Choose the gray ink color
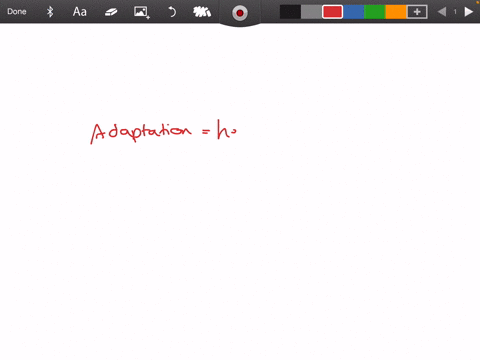Viewport: 480px width, 360px height. click(311, 12)
